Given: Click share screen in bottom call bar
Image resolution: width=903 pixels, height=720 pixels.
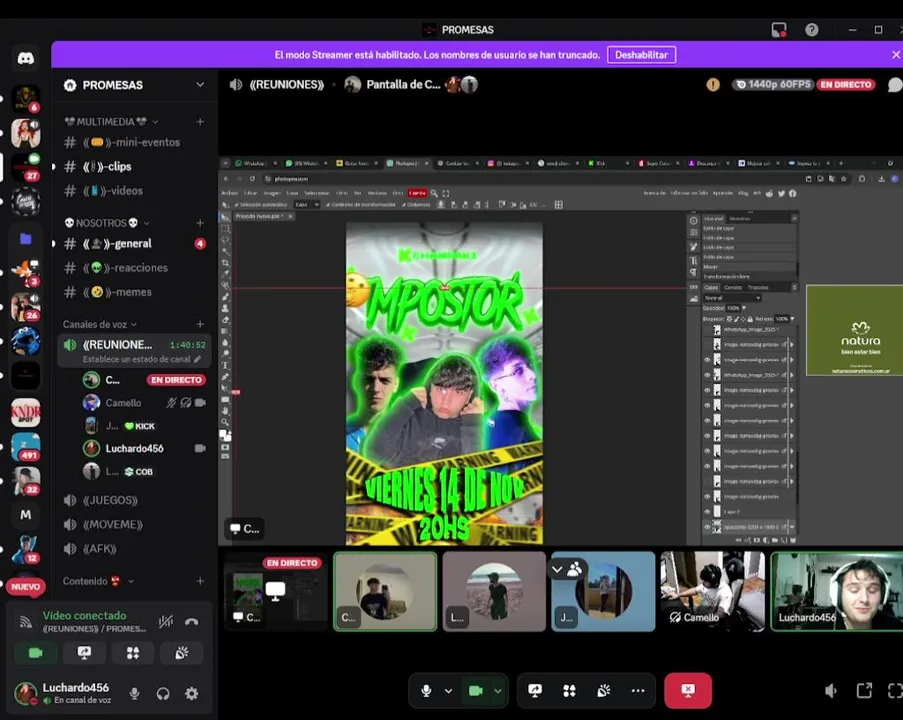Looking at the screenshot, I should coord(535,690).
